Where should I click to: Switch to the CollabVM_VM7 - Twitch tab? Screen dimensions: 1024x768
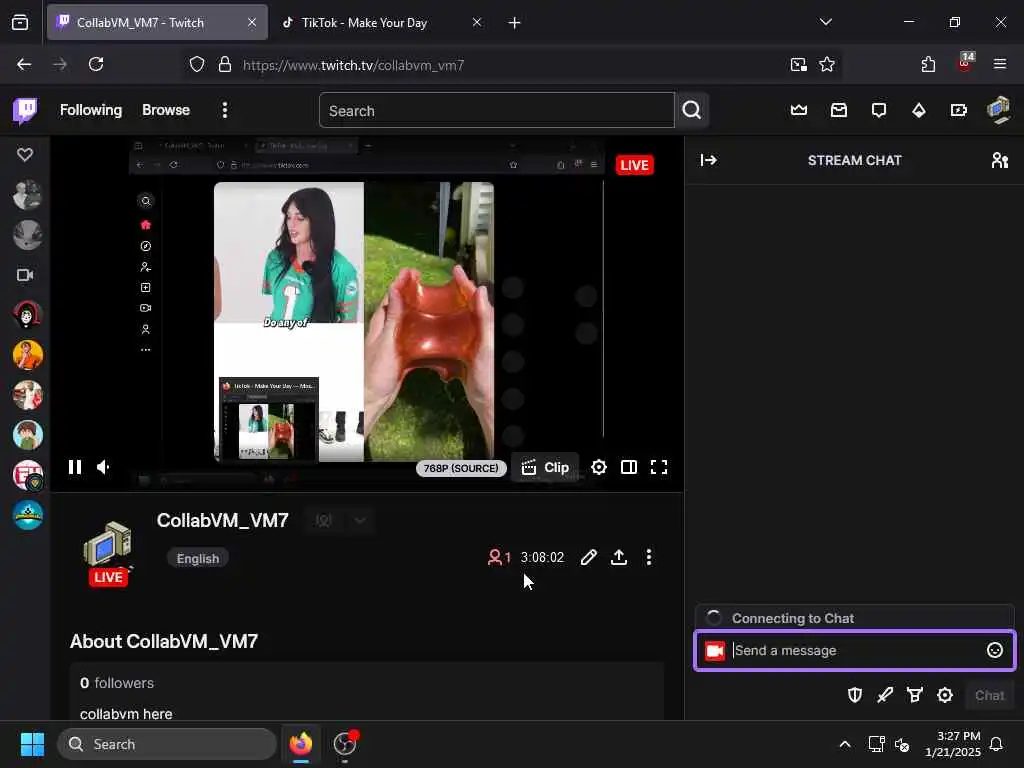pos(157,22)
